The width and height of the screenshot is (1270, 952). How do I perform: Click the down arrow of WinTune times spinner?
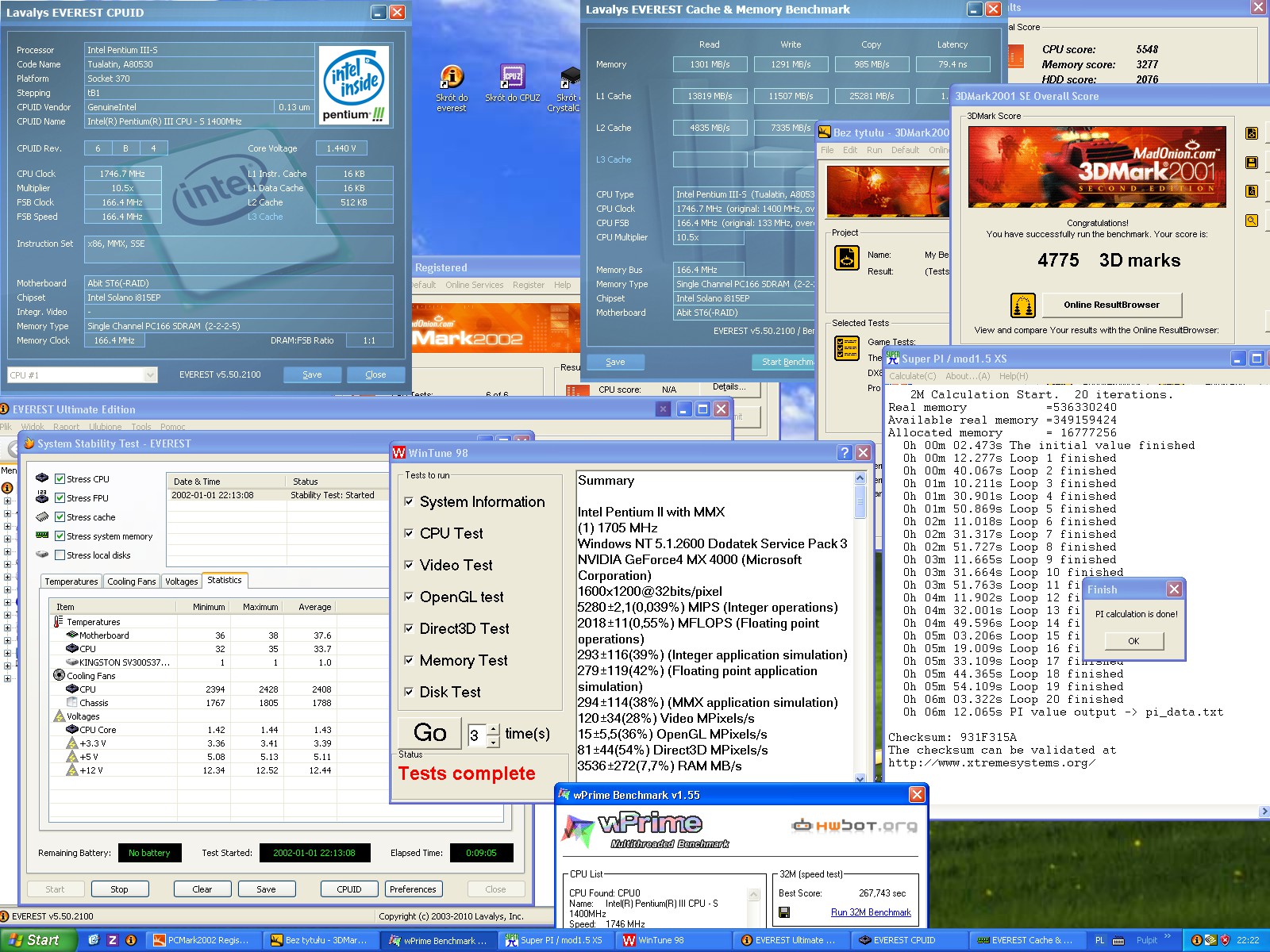pyautogui.click(x=493, y=741)
